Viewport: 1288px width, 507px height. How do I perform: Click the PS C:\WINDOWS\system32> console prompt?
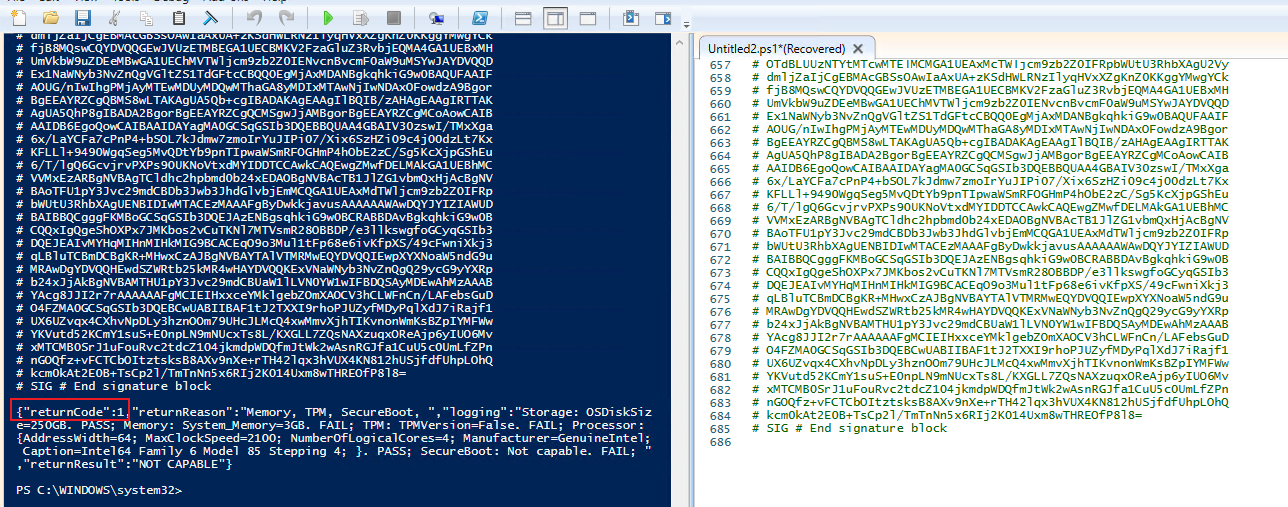pos(99,489)
